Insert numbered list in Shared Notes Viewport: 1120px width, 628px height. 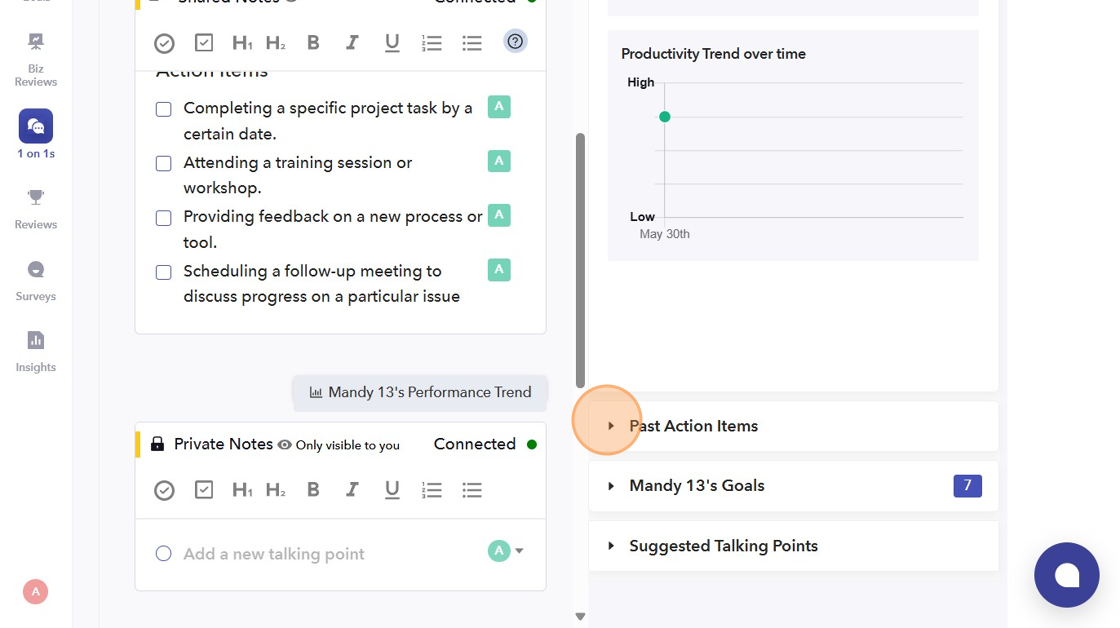coord(432,43)
